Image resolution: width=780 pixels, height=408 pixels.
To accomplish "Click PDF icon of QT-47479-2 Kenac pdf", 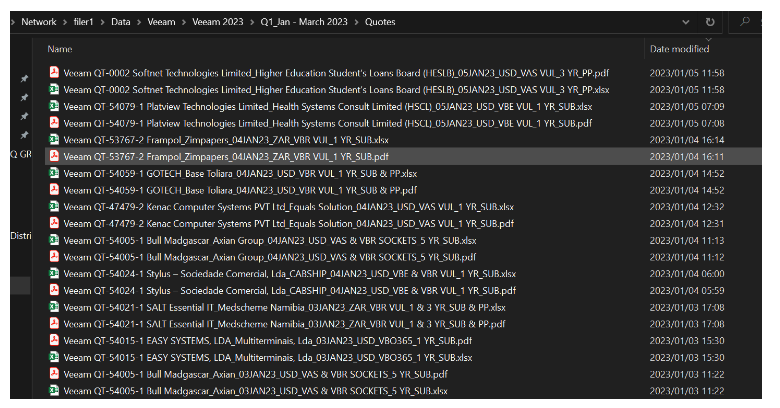I will (54, 223).
